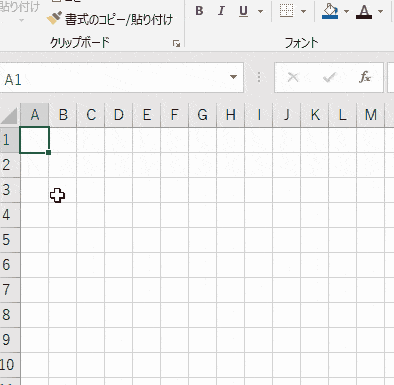394x385 pixels.
Task: Open the Clipboard (クリップボード) dialog launcher
Action: [176, 44]
